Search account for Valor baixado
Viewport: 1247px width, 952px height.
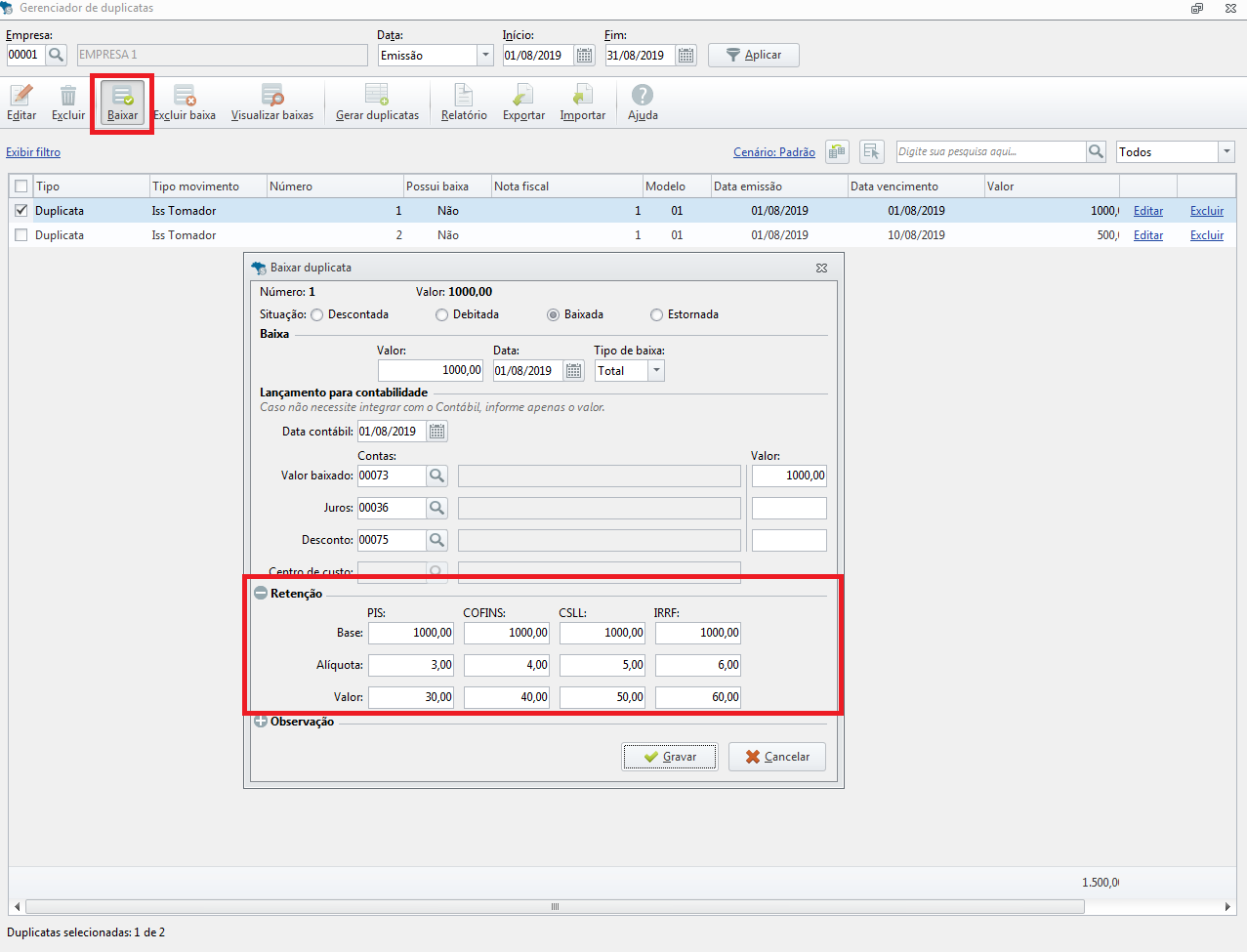pyautogui.click(x=437, y=476)
